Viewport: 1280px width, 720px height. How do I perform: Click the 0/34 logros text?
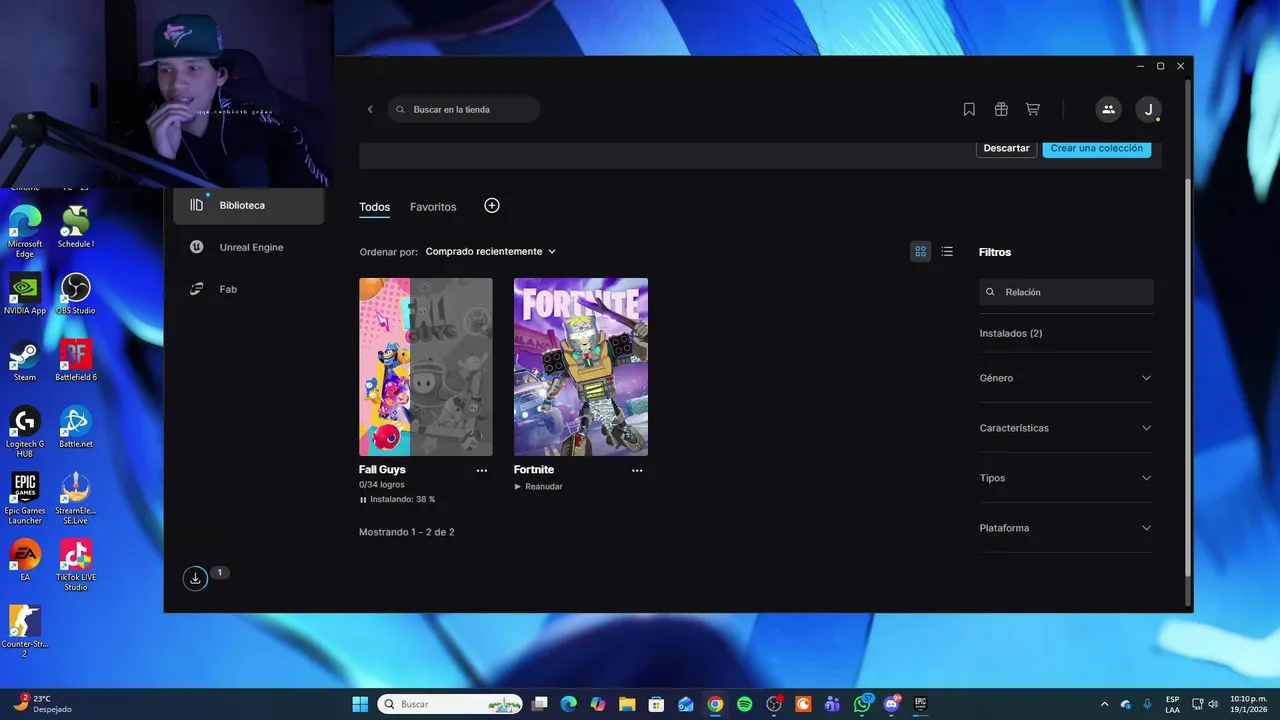pos(382,485)
